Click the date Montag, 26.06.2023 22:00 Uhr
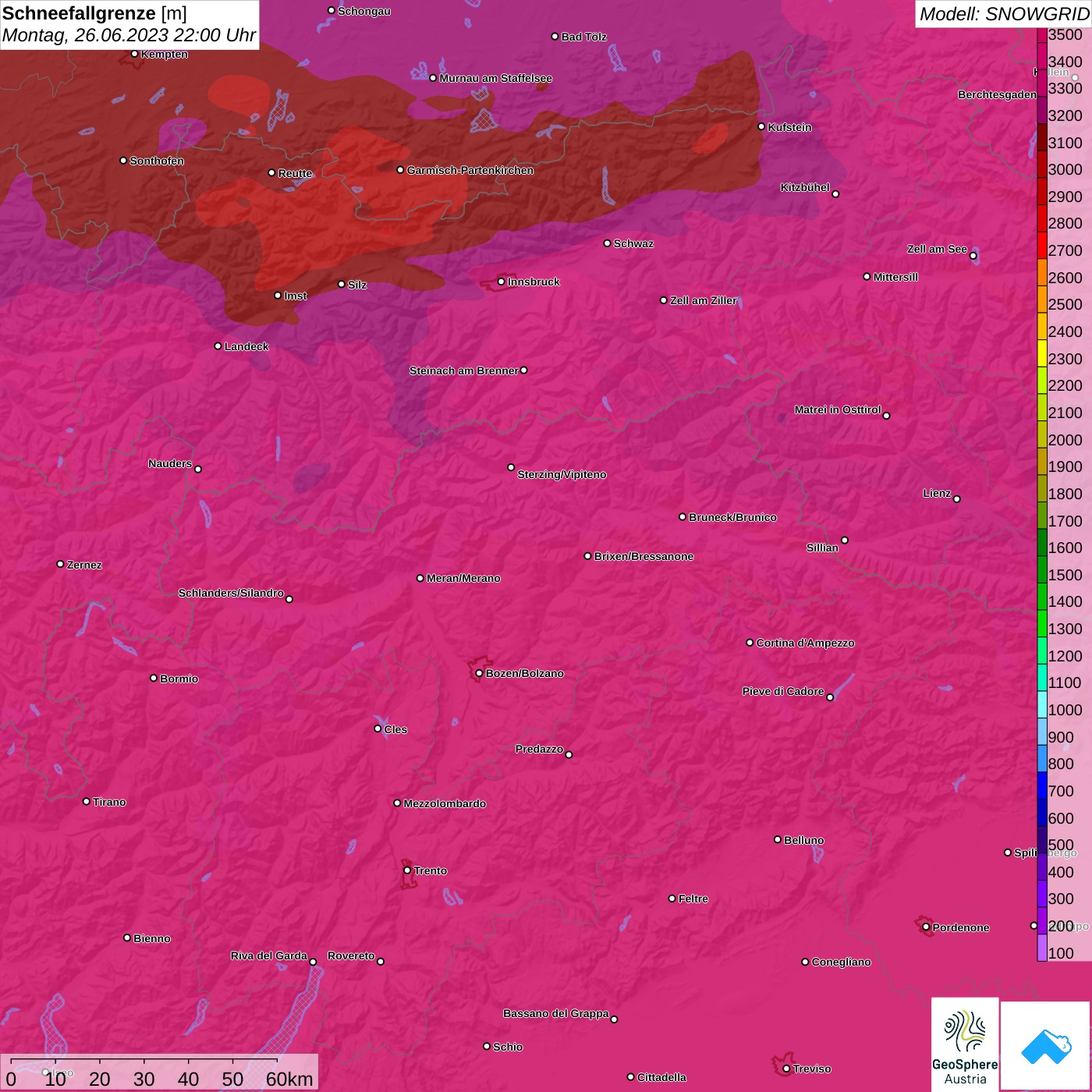This screenshot has width=1092, height=1092. pyautogui.click(x=129, y=35)
